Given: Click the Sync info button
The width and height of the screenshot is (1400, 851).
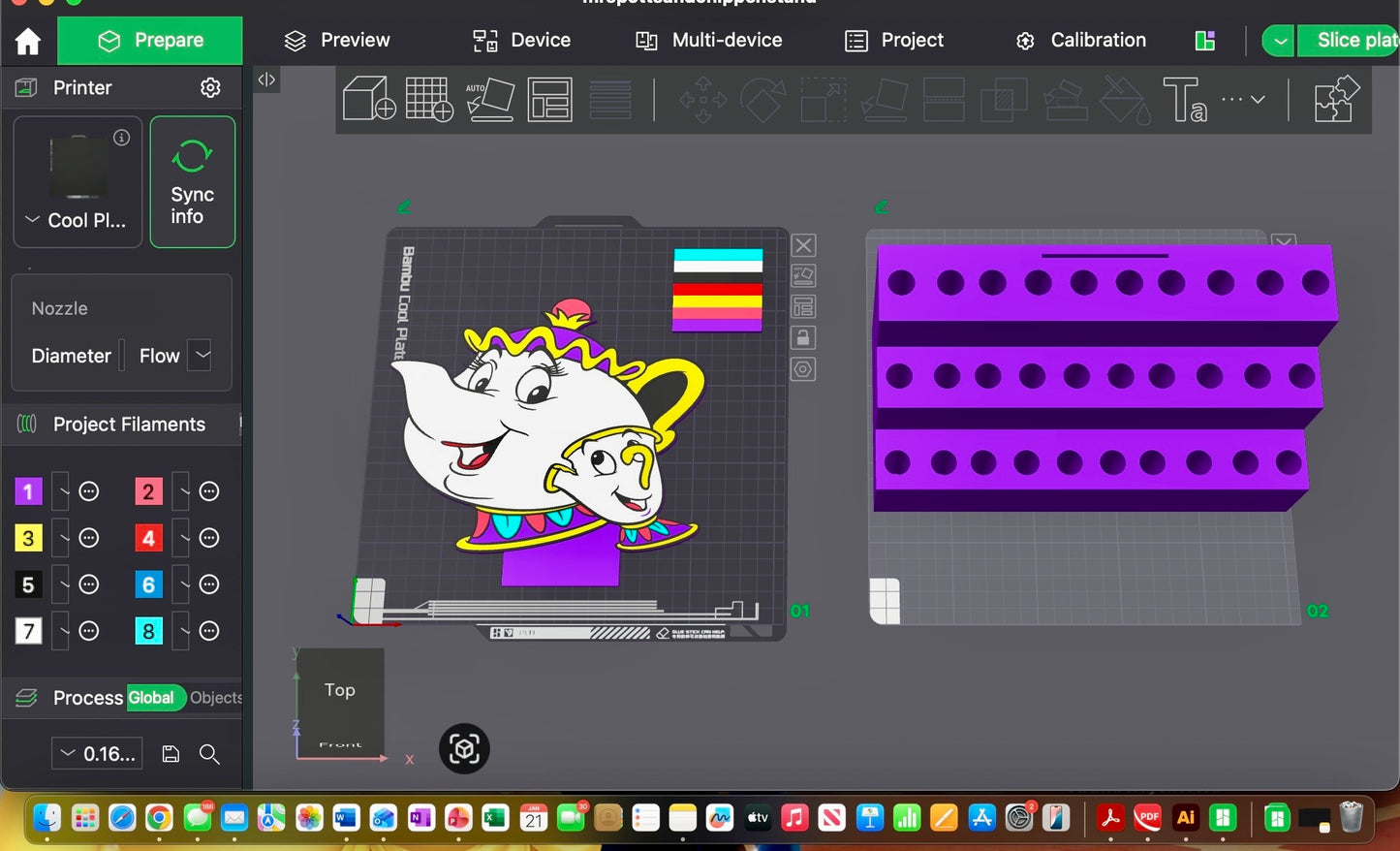Looking at the screenshot, I should 192,182.
